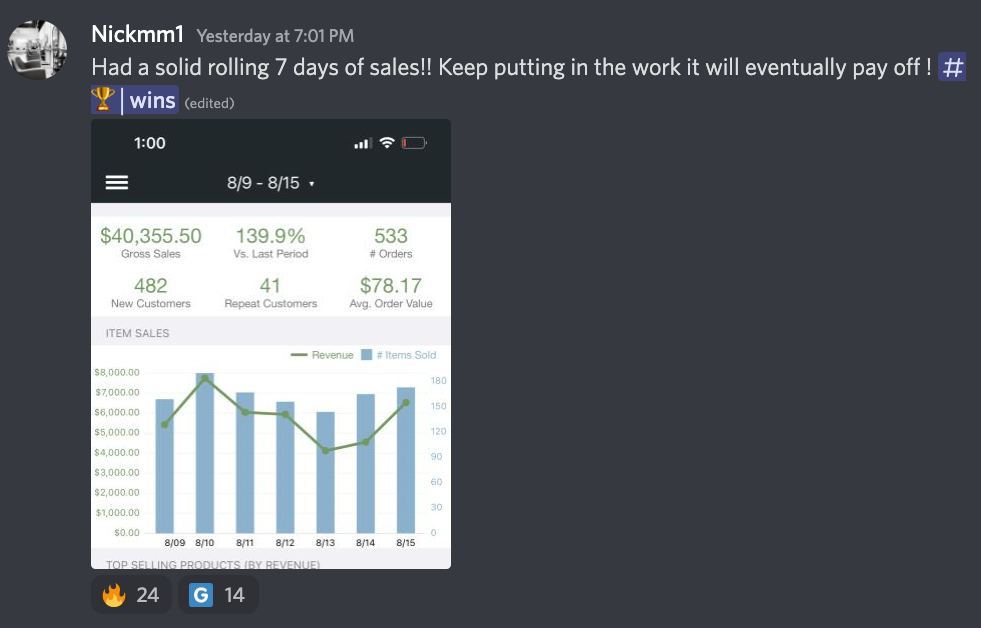Open the Top Selling Products section header
Screen dimensions: 981x628
(213, 563)
